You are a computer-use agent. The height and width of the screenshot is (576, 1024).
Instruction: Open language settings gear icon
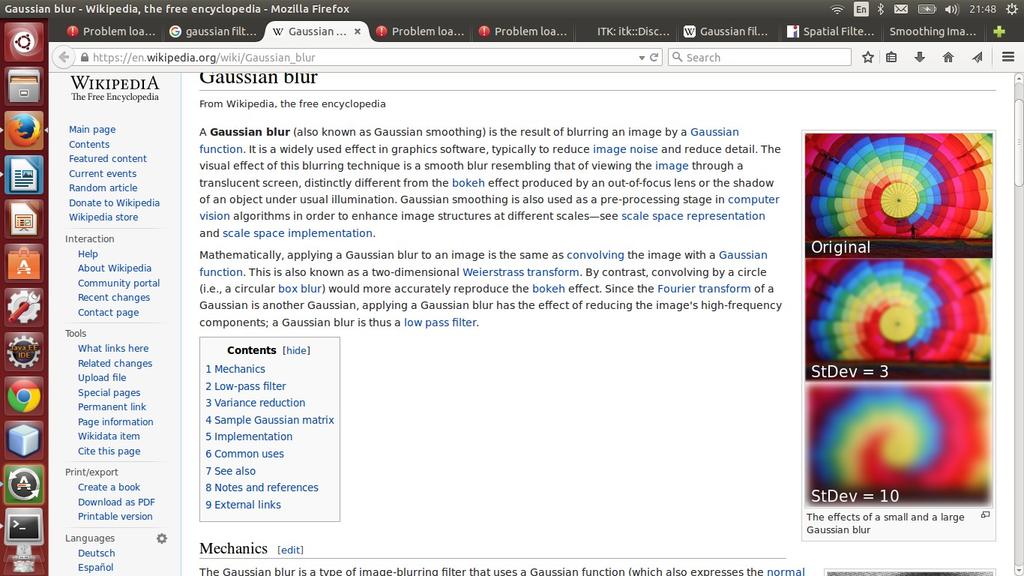pos(161,538)
